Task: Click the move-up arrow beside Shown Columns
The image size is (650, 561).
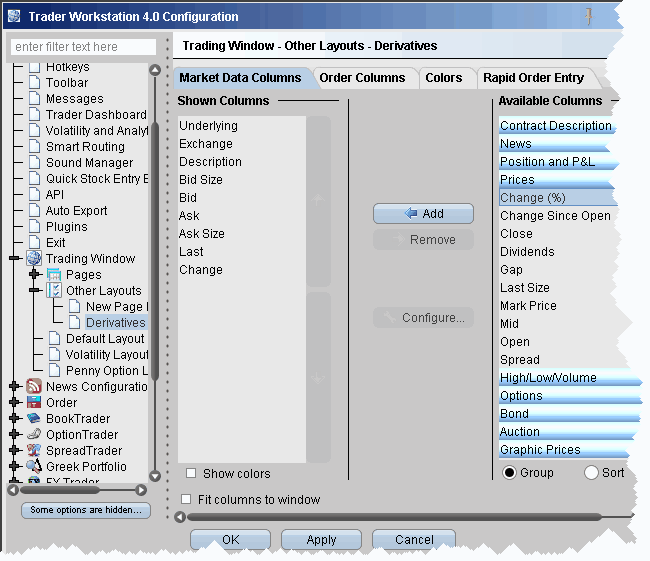Action: click(x=318, y=201)
